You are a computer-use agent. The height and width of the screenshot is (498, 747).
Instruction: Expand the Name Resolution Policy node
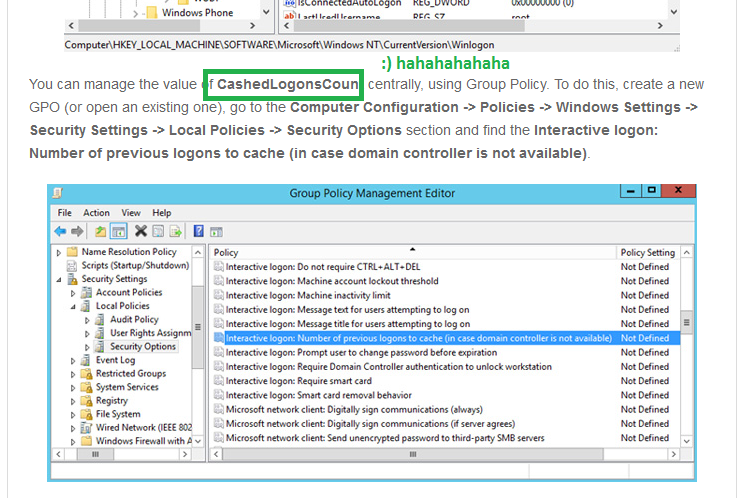pos(59,253)
